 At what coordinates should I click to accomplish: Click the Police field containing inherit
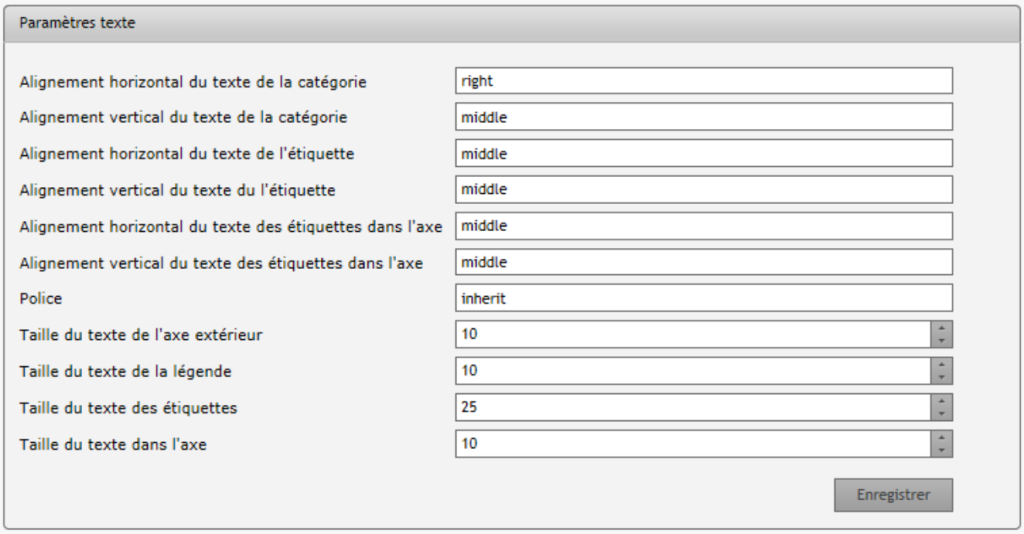703,298
